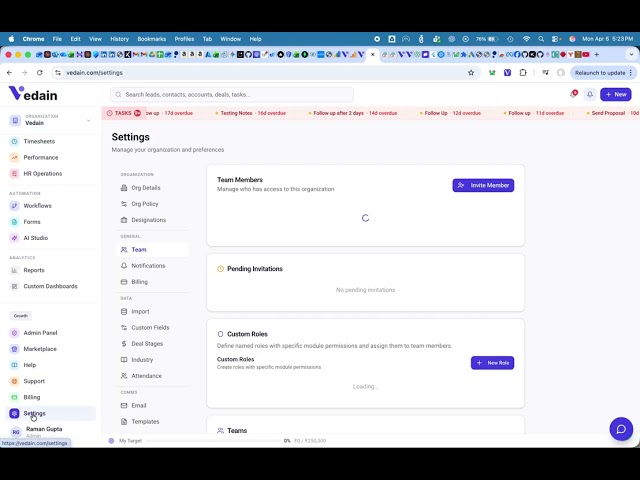Go back in browser

click(x=9, y=73)
